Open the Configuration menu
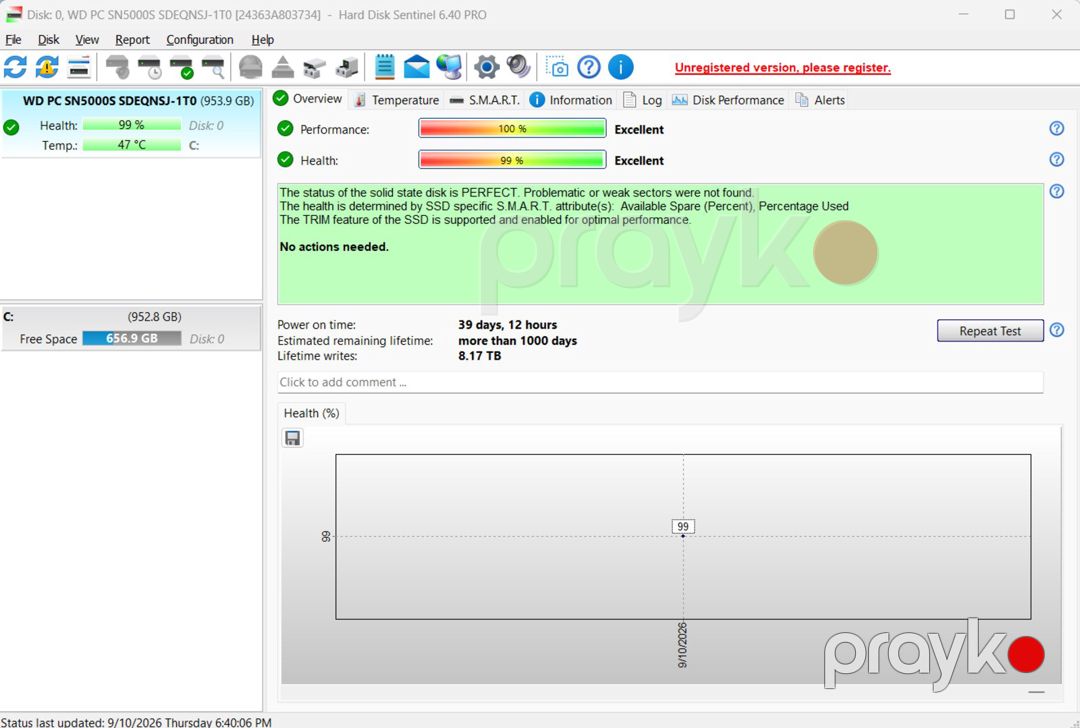 tap(200, 40)
